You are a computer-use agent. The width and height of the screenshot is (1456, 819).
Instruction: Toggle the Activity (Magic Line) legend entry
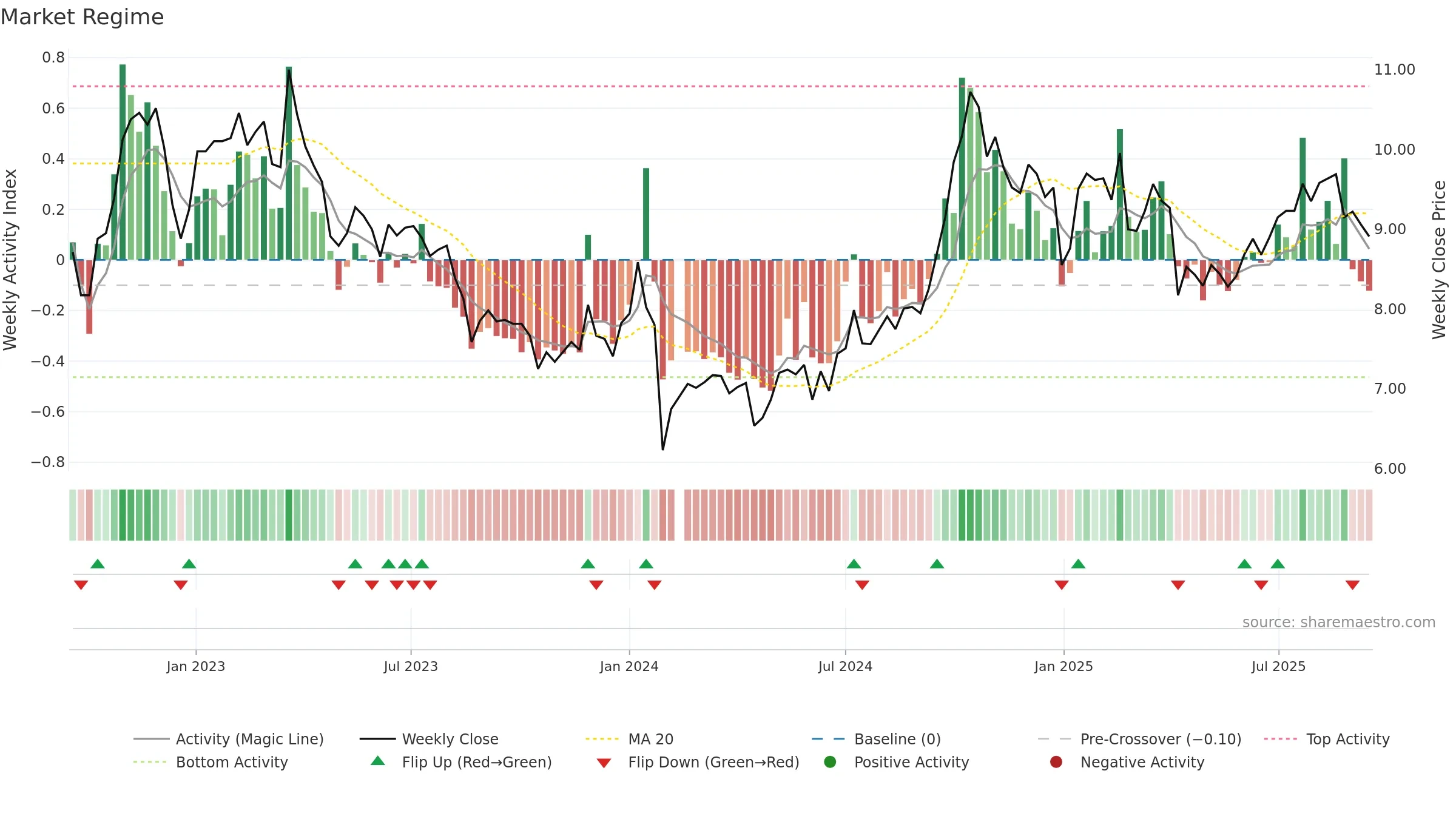point(229,739)
